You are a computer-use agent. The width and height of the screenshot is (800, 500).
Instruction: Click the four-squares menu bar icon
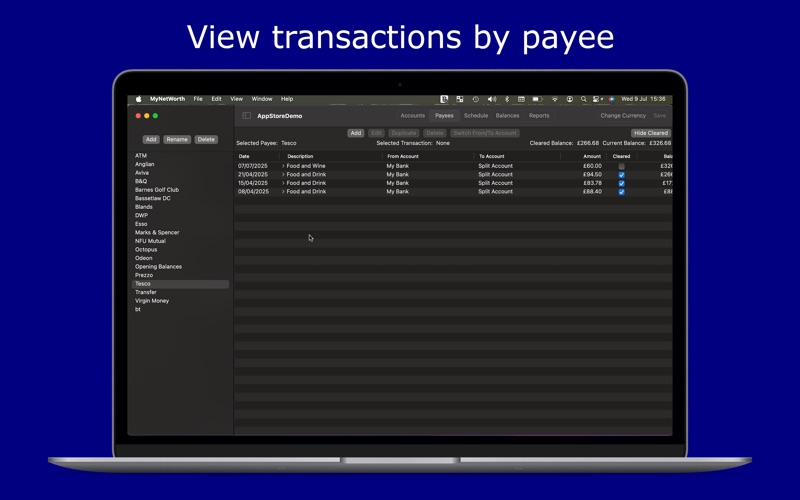460,99
